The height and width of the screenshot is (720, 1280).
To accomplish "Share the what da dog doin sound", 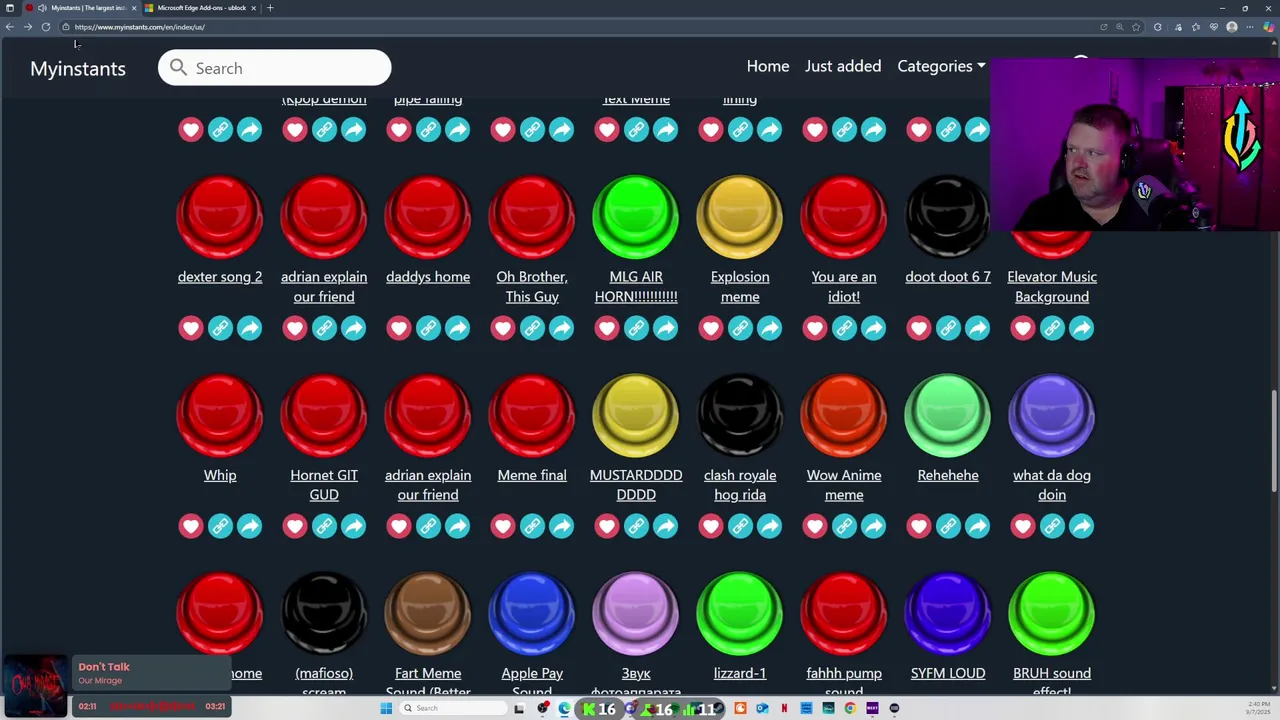I will (1081, 526).
